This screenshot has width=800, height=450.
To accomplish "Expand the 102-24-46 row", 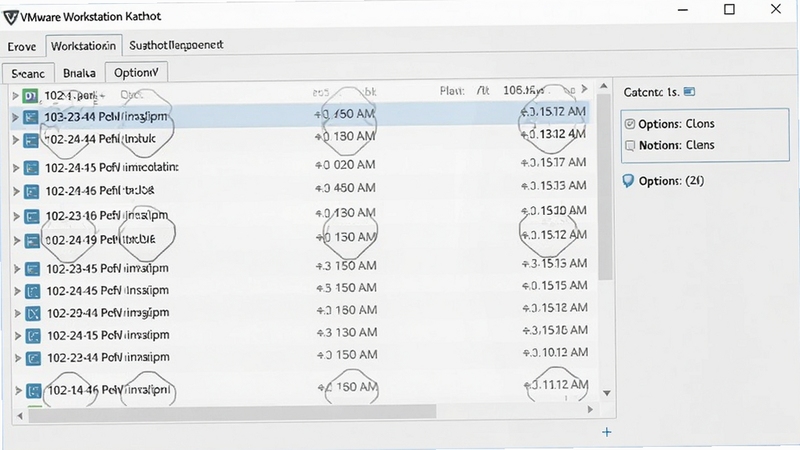I will point(16,191).
